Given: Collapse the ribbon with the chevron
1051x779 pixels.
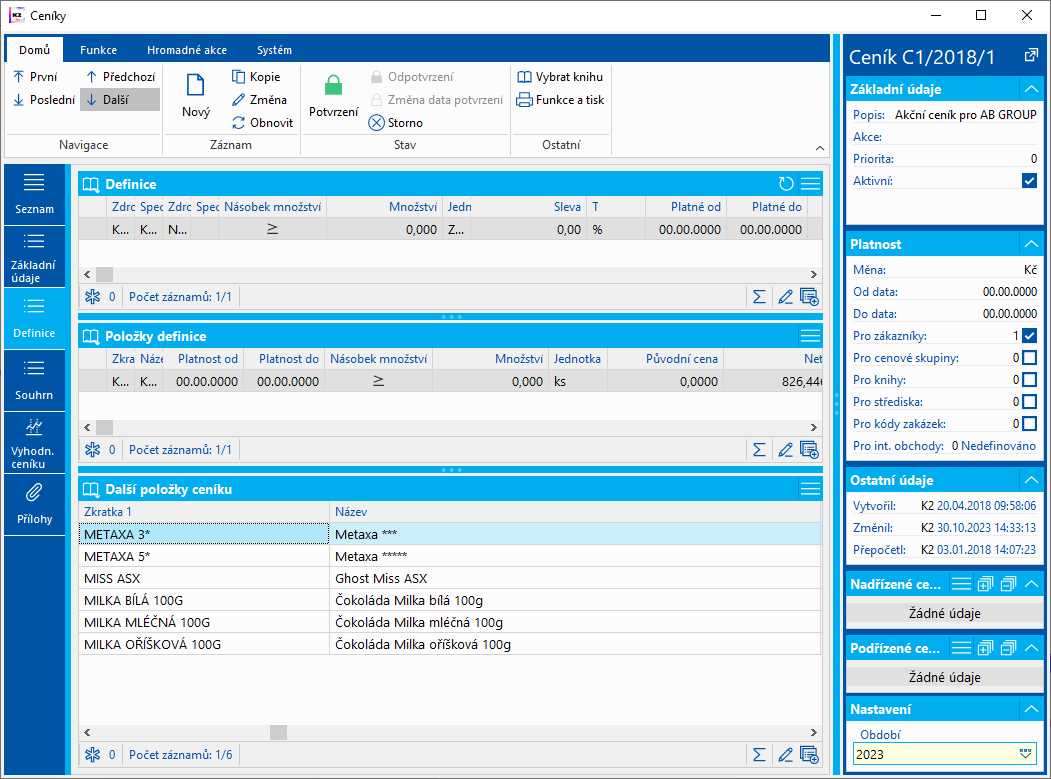Looking at the screenshot, I should tap(819, 148).
